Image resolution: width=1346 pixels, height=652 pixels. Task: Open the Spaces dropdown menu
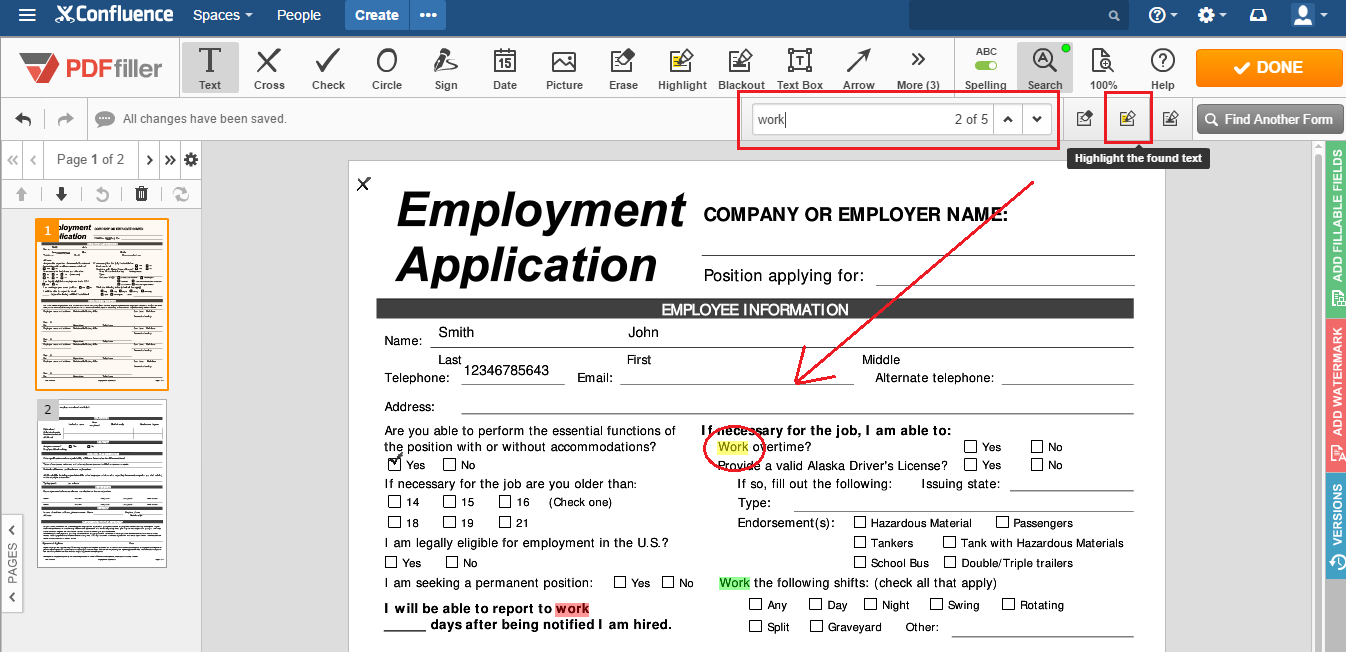tap(222, 15)
